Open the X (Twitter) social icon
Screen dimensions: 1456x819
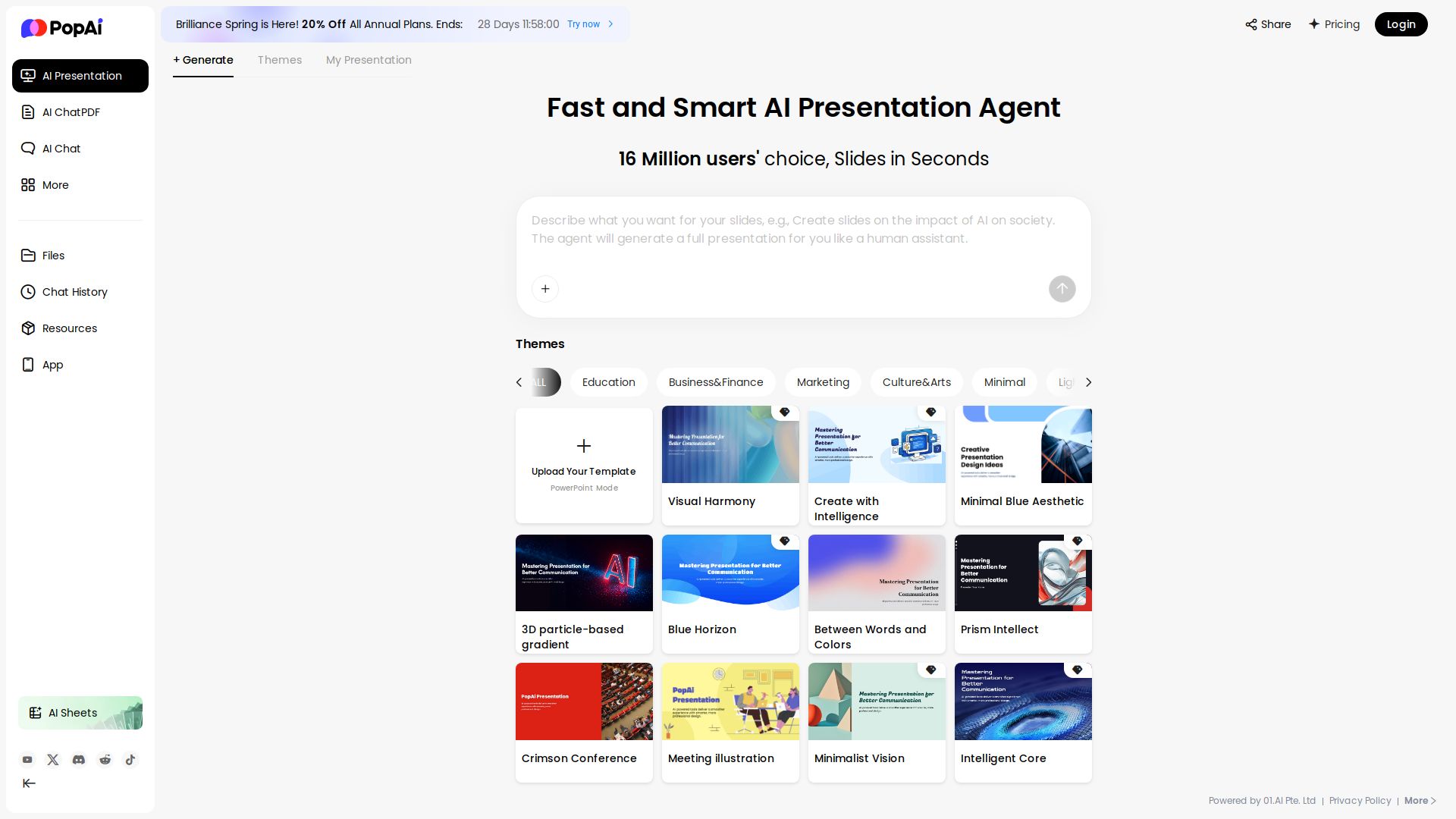click(53, 760)
